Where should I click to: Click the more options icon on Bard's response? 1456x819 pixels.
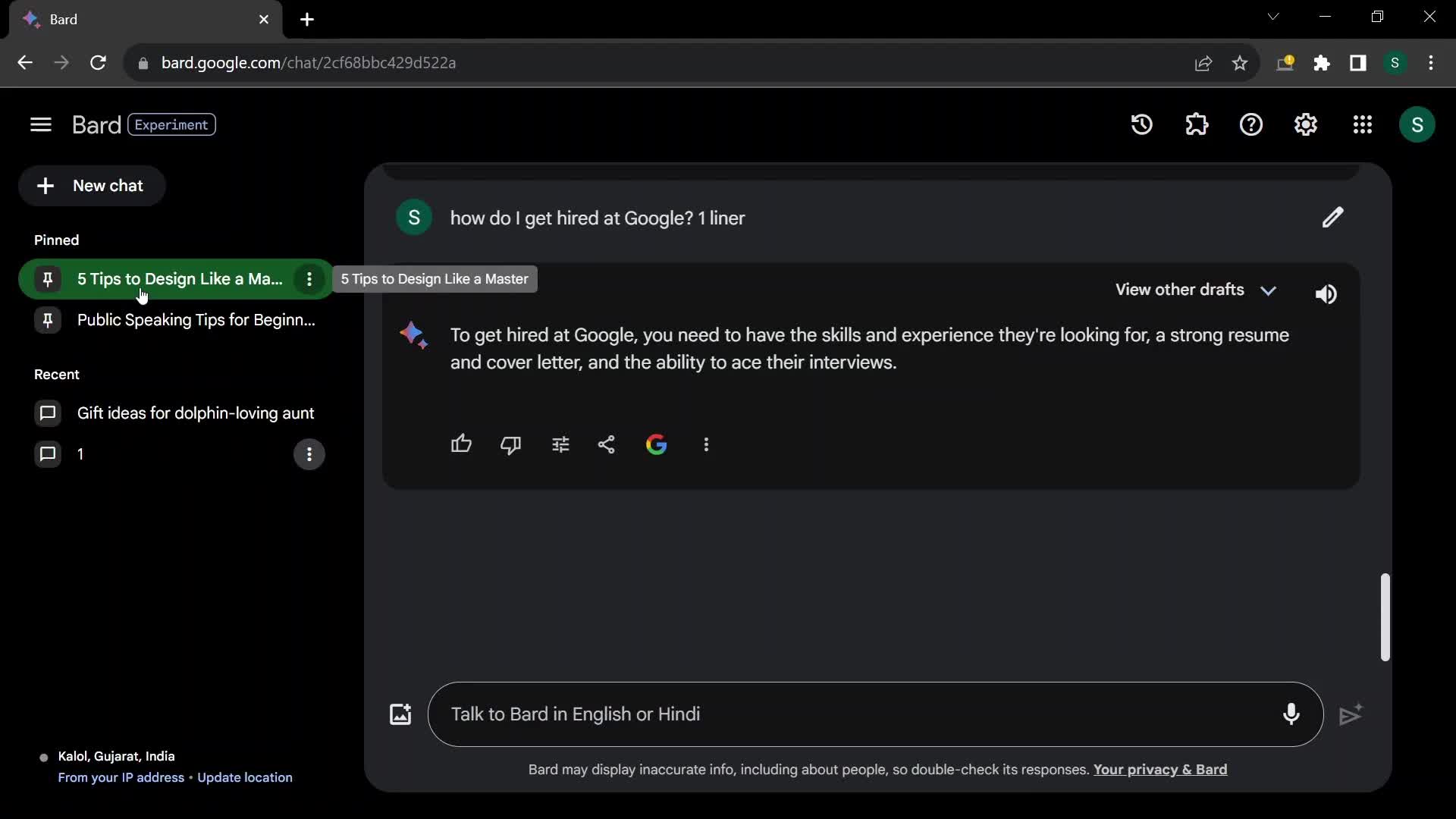(706, 444)
